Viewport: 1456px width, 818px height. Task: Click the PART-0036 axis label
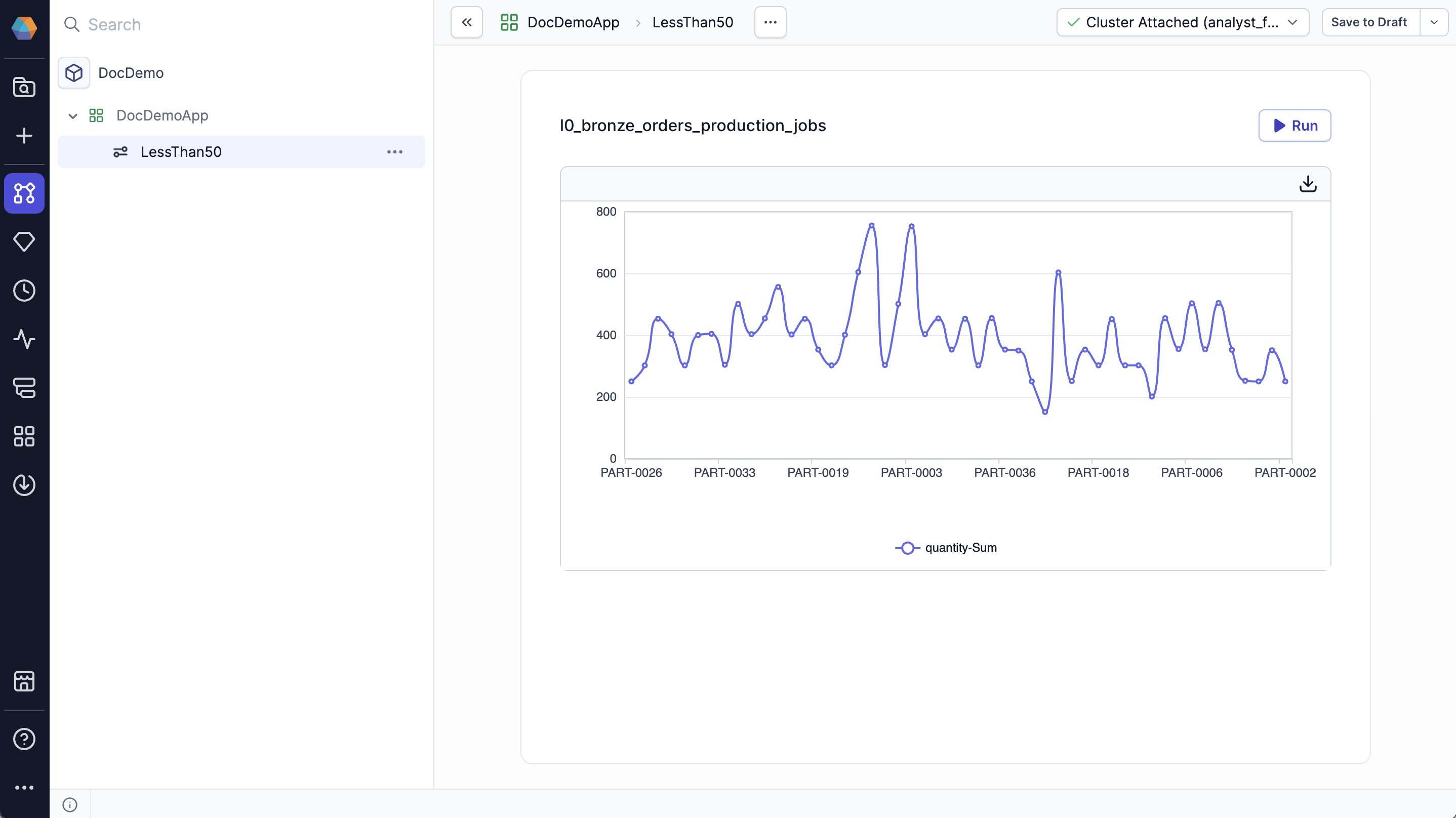[x=1005, y=473]
